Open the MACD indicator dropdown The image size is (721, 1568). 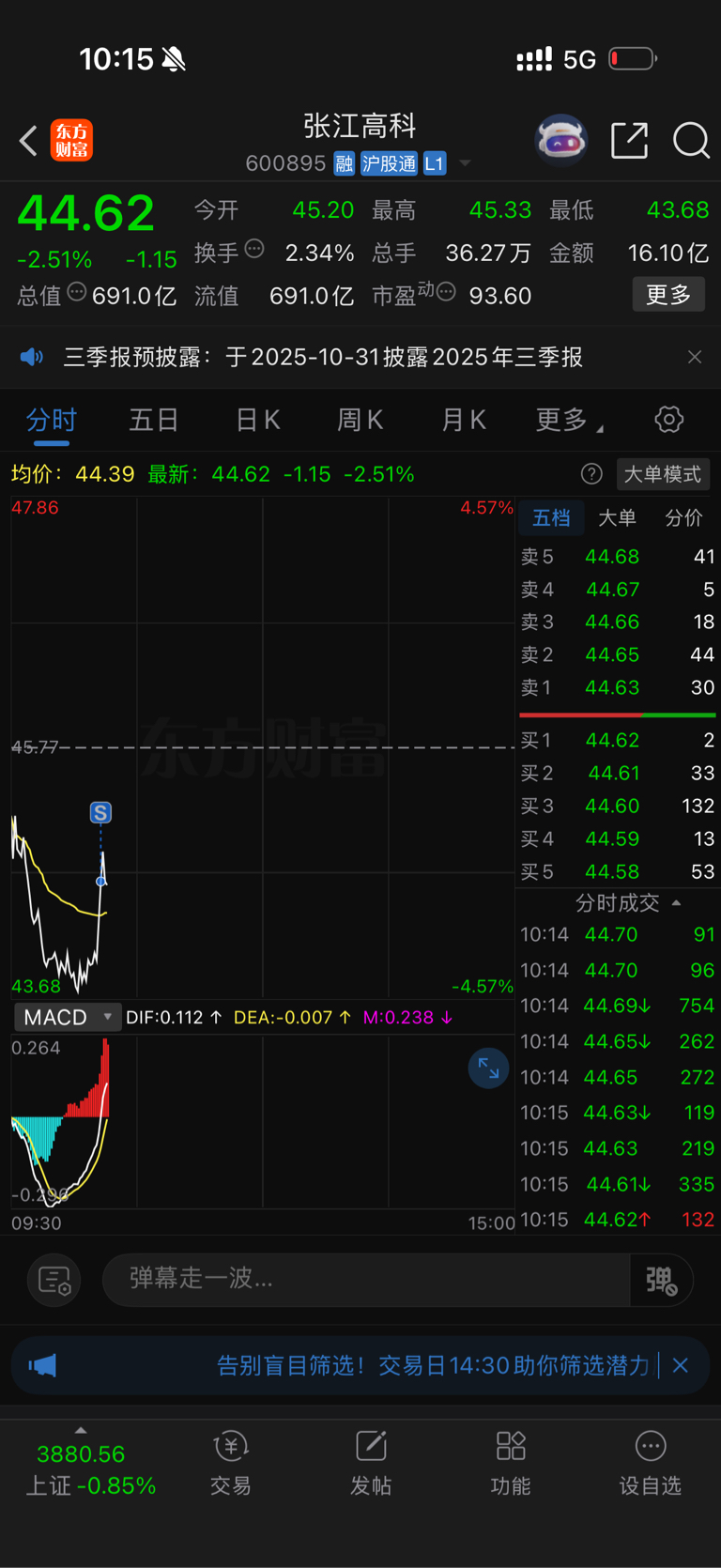click(68, 1017)
